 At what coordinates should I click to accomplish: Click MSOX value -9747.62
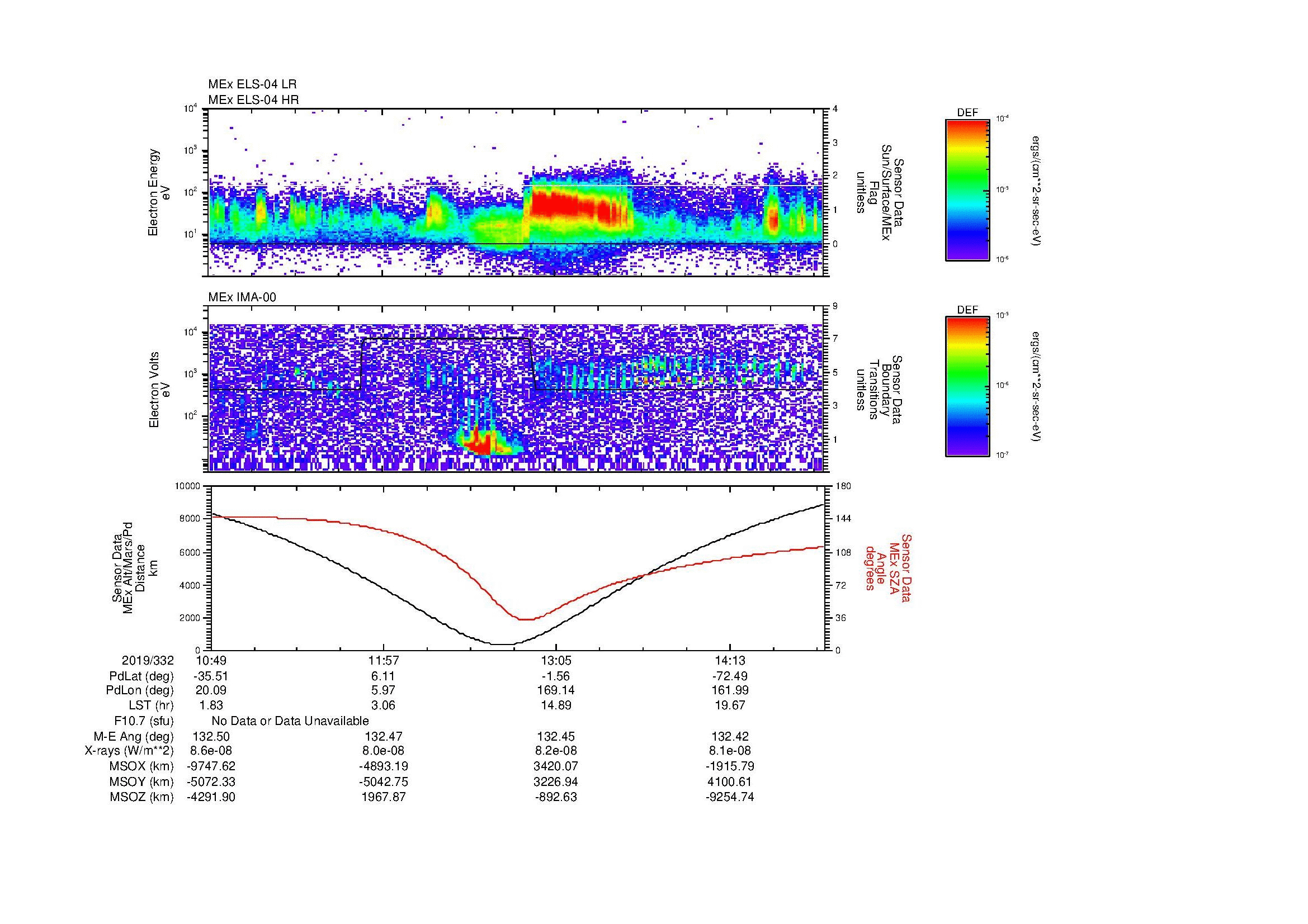click(211, 766)
